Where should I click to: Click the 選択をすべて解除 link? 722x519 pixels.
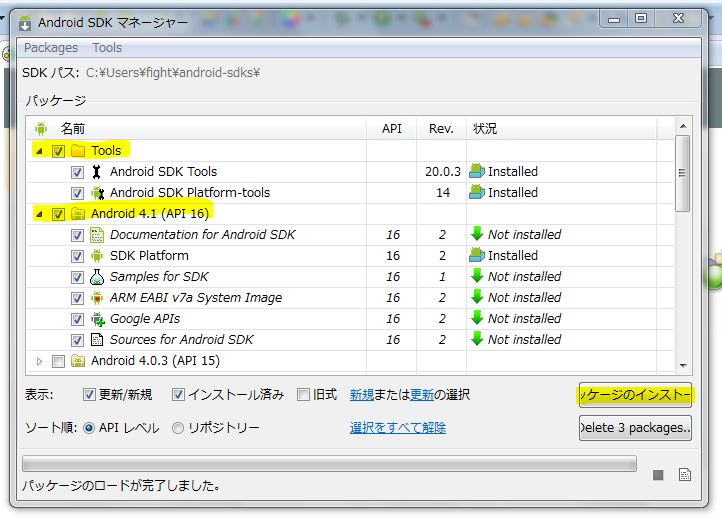pyautogui.click(x=398, y=428)
